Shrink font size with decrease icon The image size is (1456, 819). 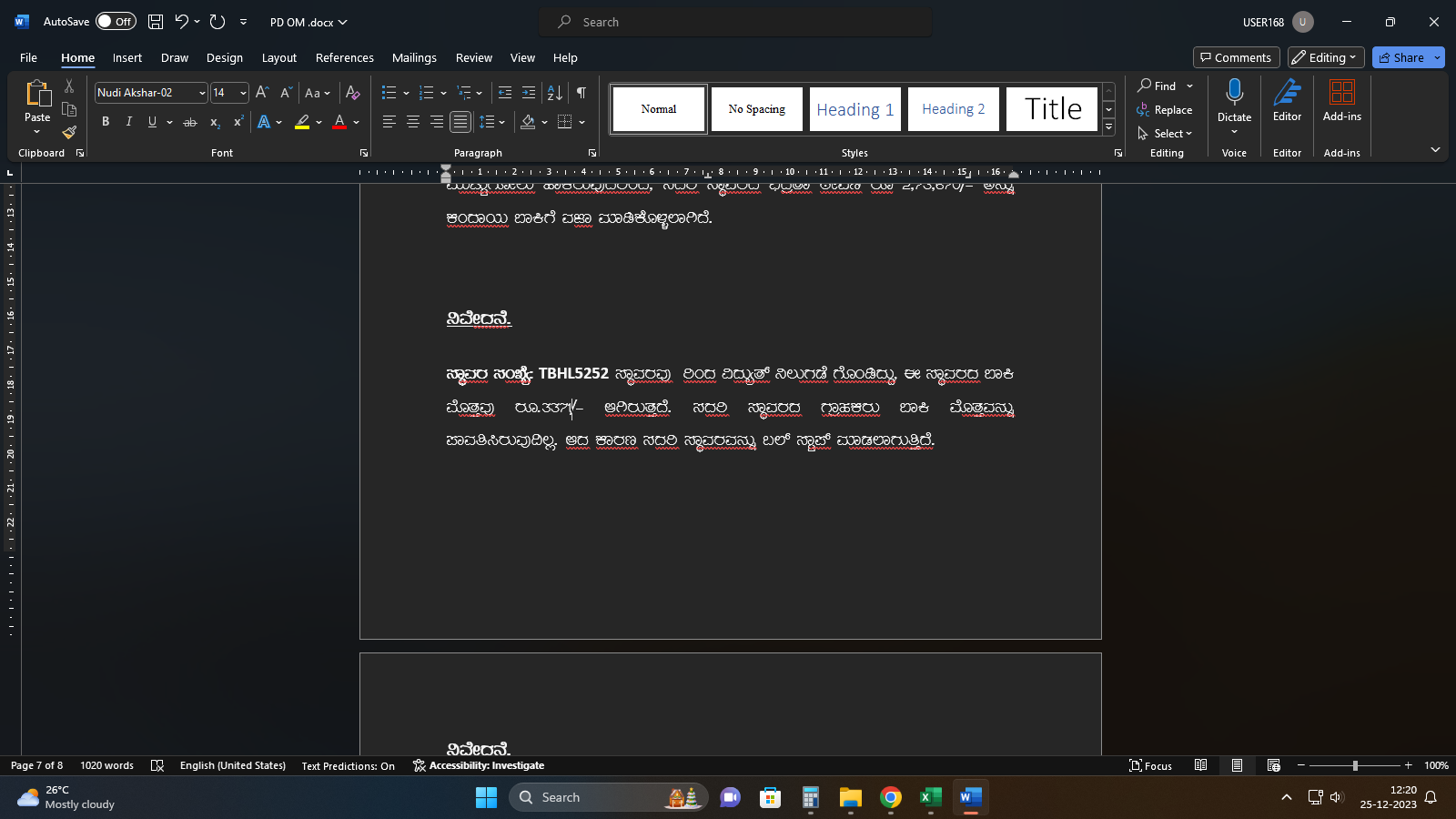pos(286,93)
